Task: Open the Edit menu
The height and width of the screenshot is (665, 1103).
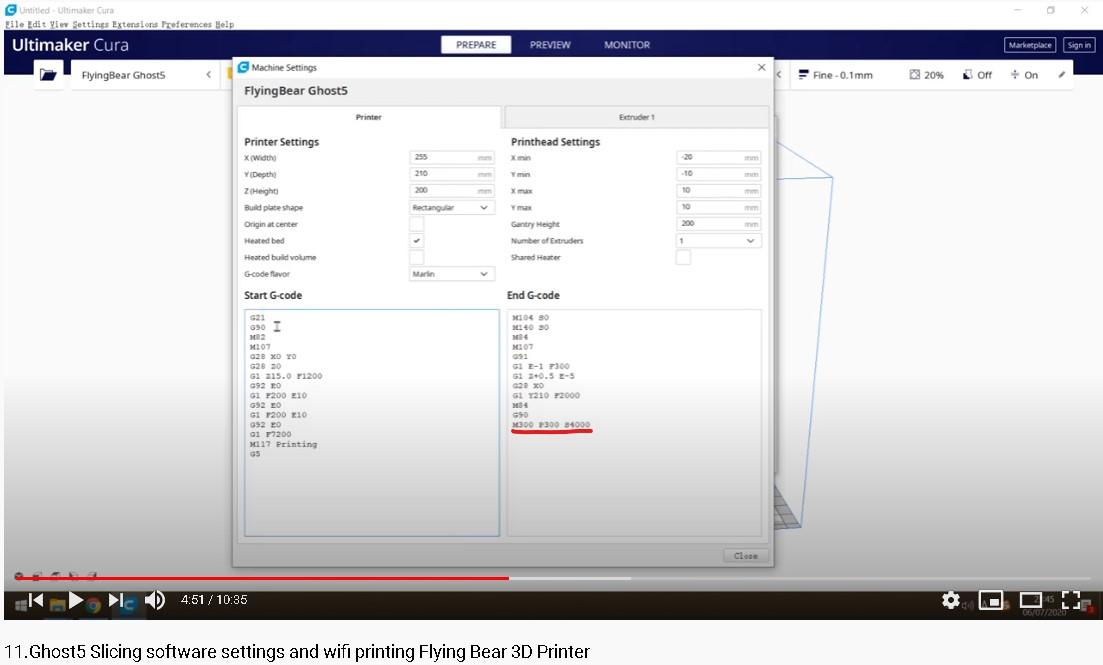Action: [x=37, y=24]
